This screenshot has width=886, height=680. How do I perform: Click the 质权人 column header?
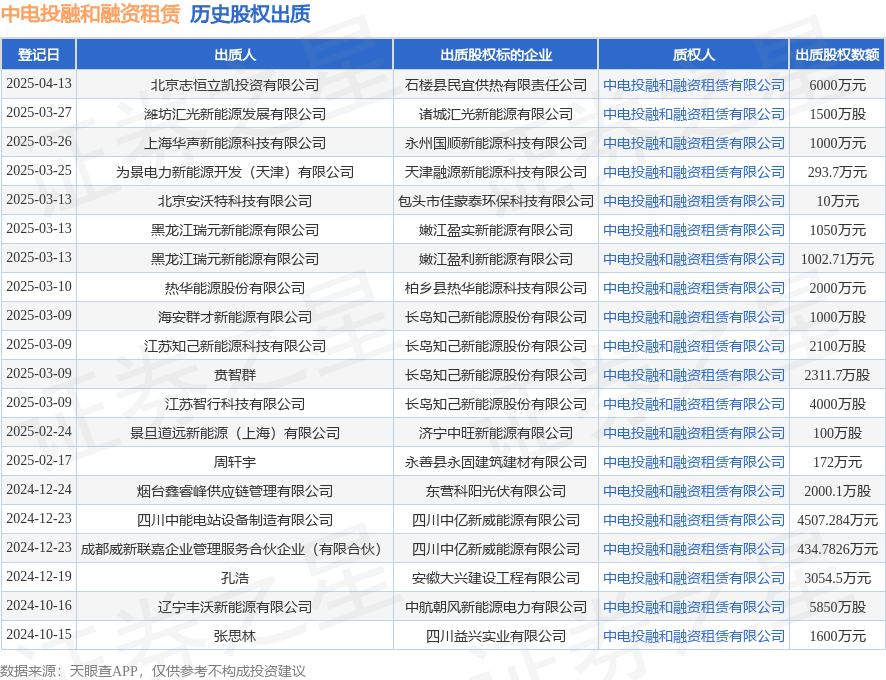pyautogui.click(x=693, y=55)
